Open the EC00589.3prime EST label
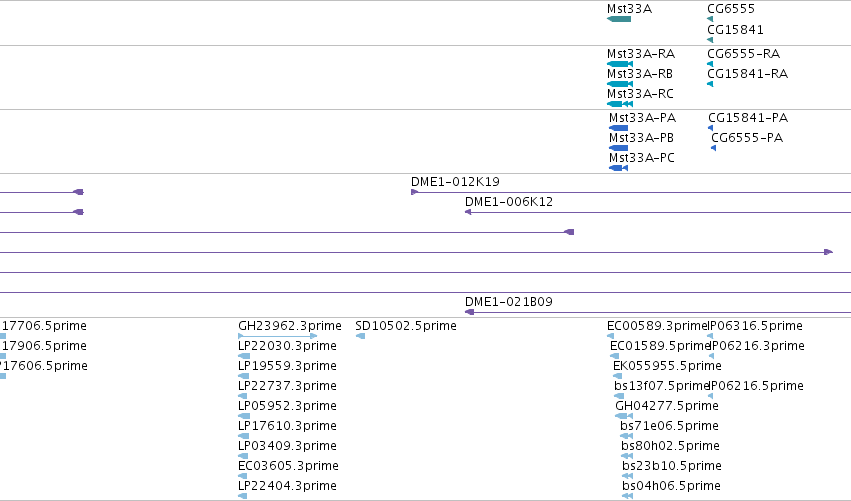This screenshot has height=501, width=851. (657, 326)
